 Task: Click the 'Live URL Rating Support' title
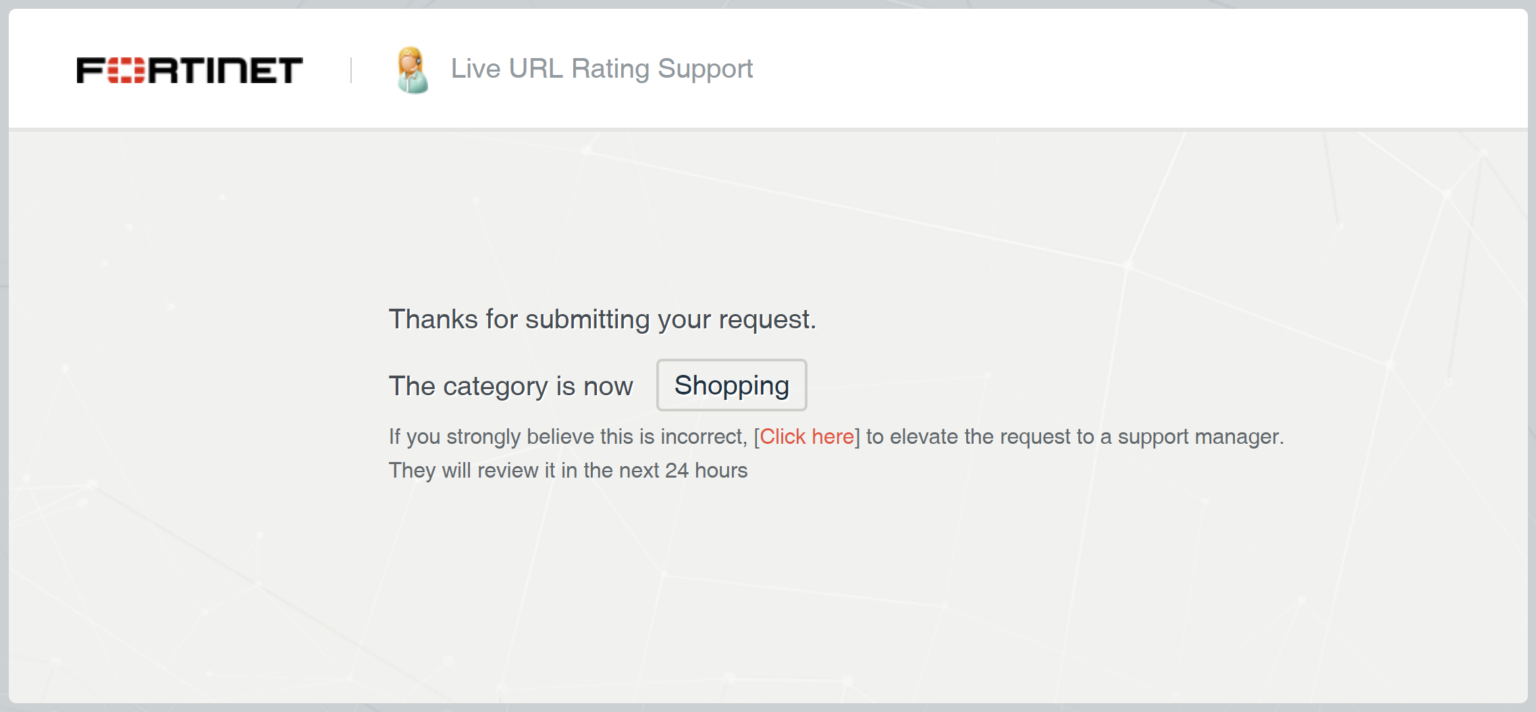point(601,69)
